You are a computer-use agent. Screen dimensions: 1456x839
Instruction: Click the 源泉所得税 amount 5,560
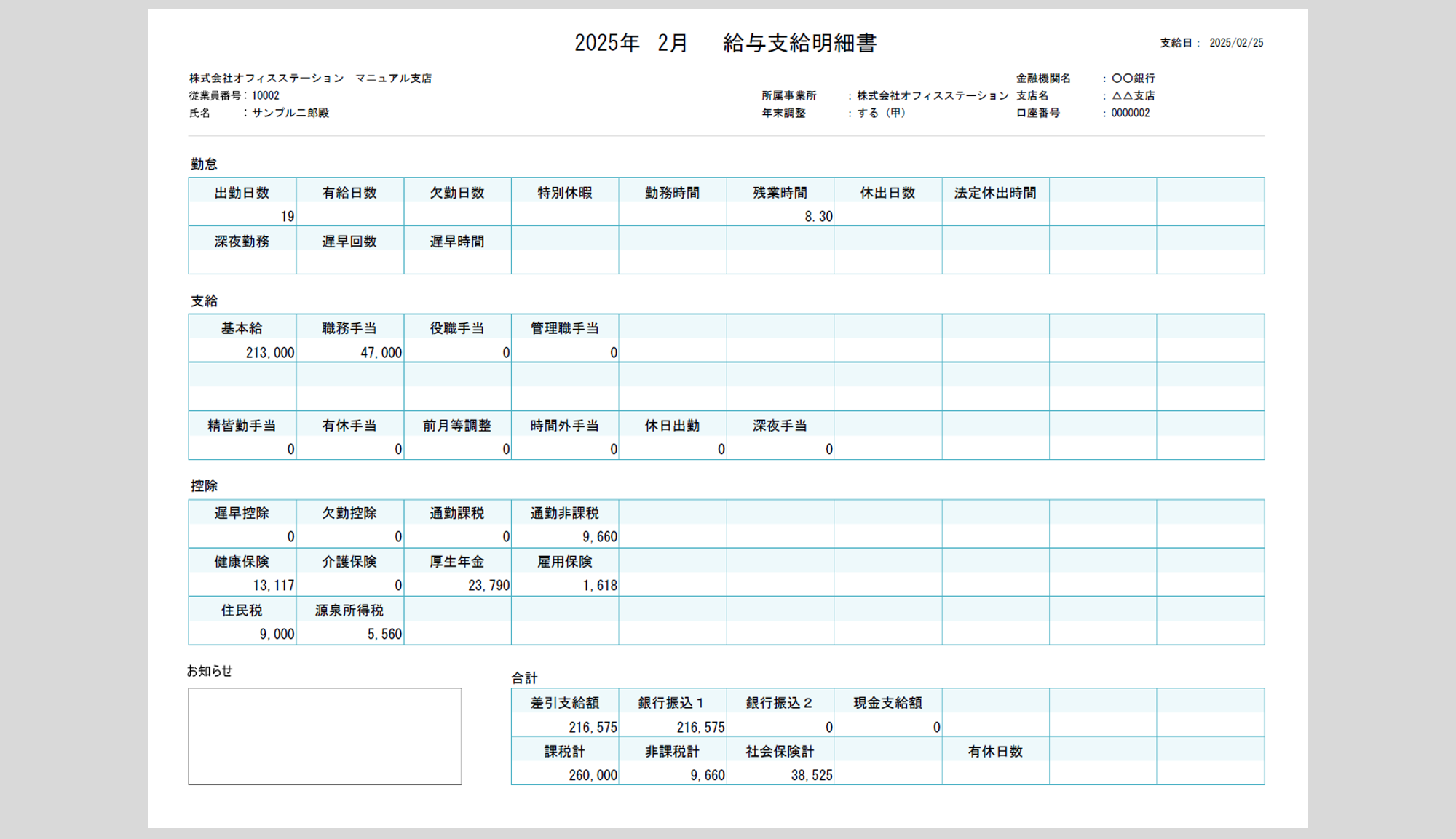(x=384, y=635)
